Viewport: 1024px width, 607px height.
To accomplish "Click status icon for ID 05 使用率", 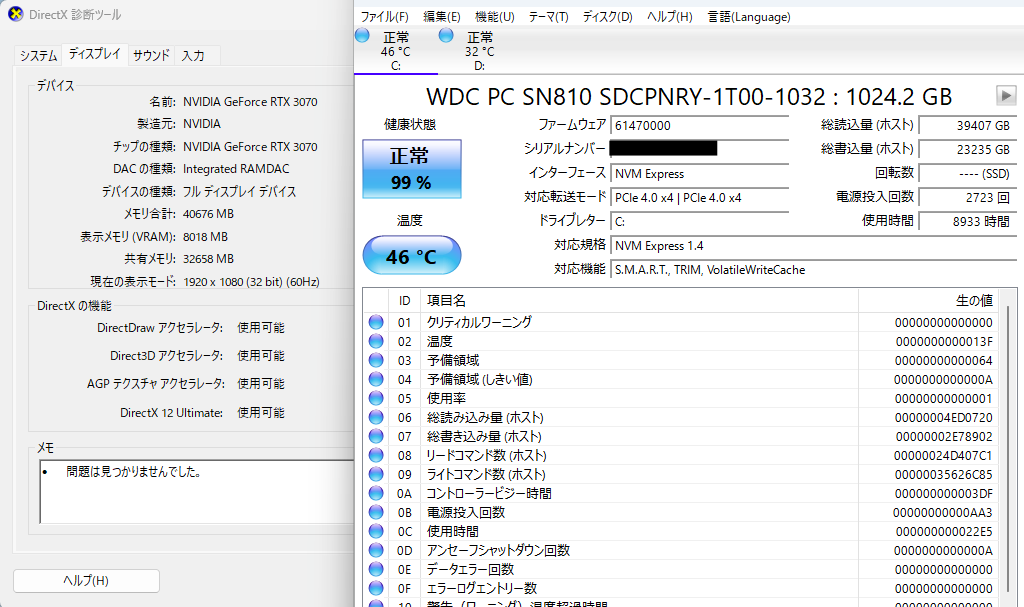I will tap(376, 398).
